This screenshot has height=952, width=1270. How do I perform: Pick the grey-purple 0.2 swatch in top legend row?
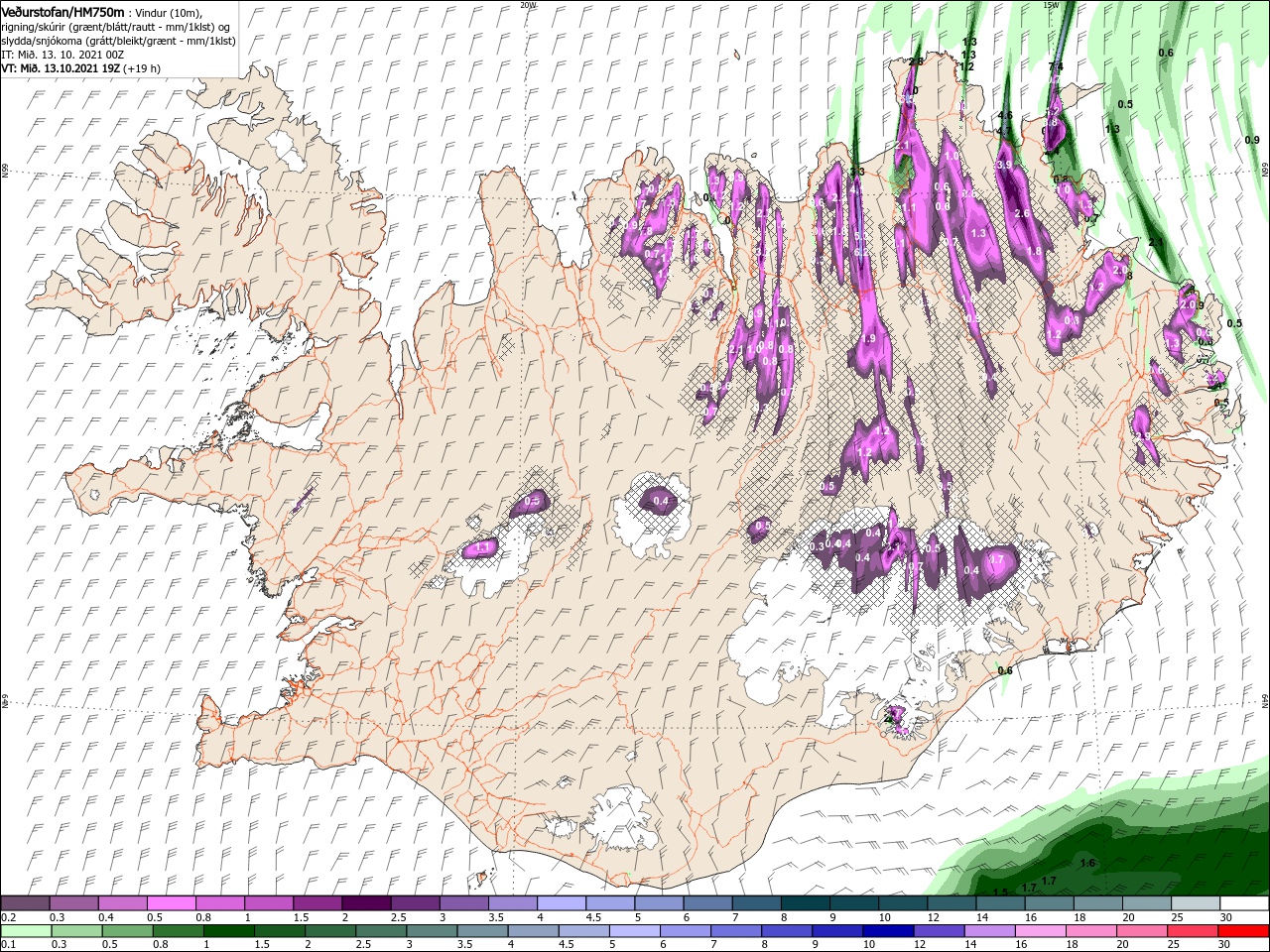[x=25, y=903]
